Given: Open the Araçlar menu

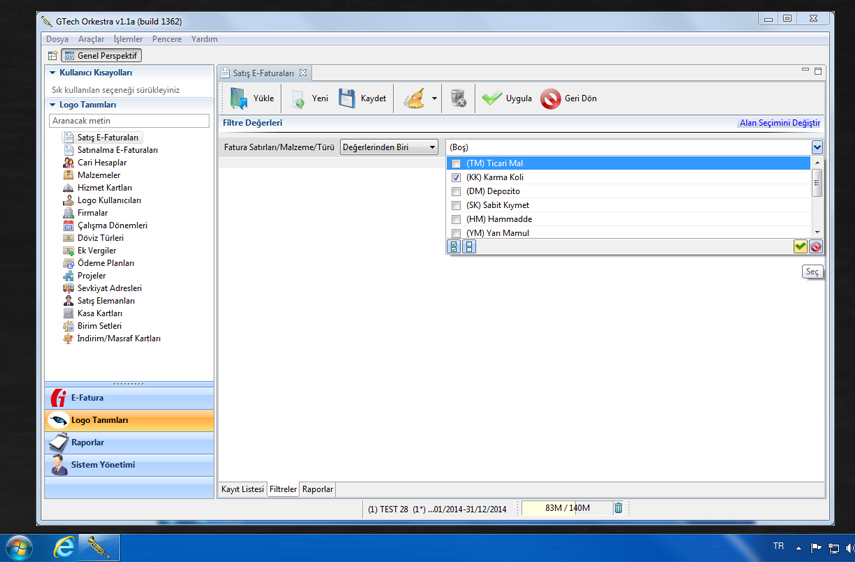Looking at the screenshot, I should click(x=91, y=39).
